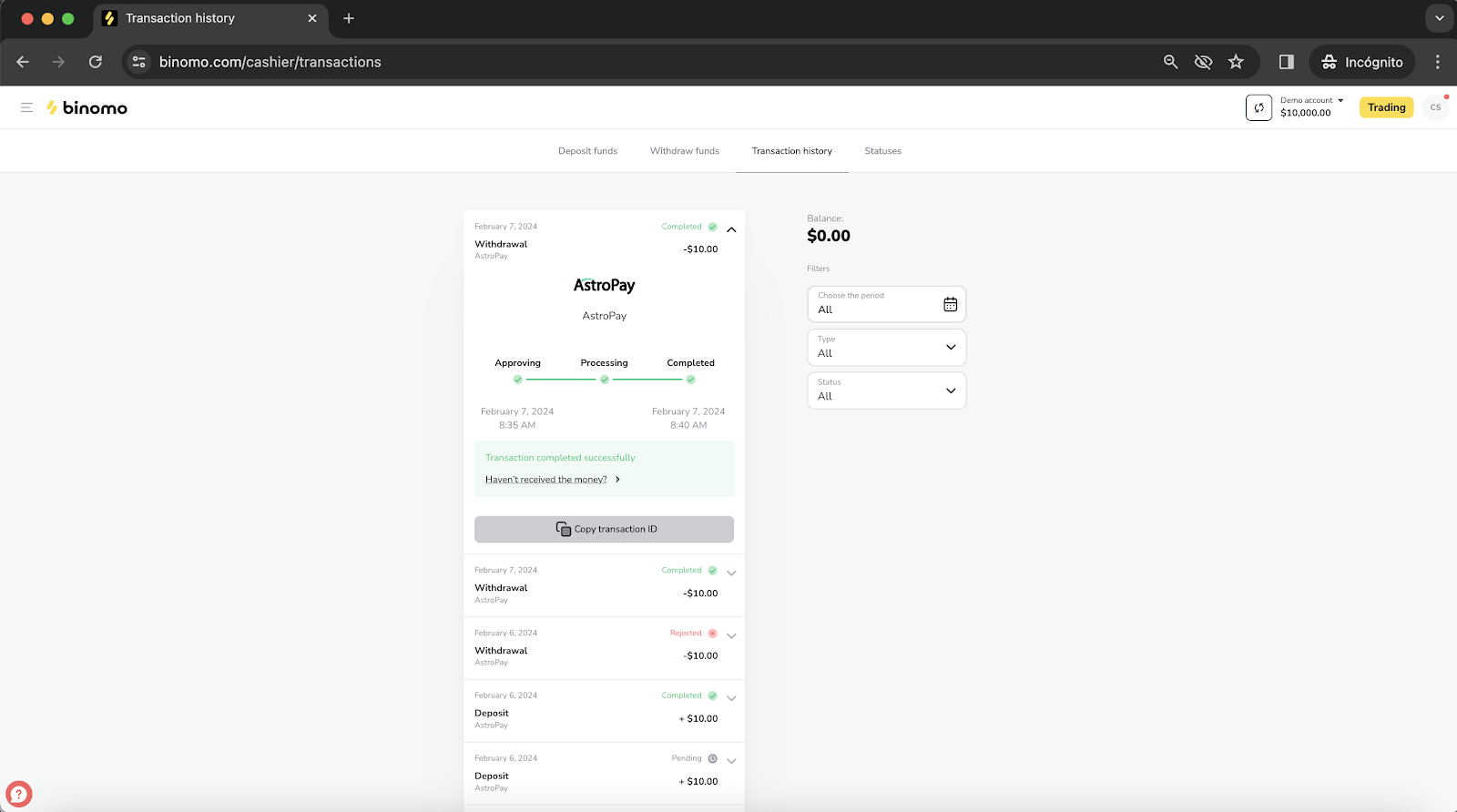Screen dimensions: 1457x812
Task: Toggle the browser side panel icon
Action: click(1286, 62)
